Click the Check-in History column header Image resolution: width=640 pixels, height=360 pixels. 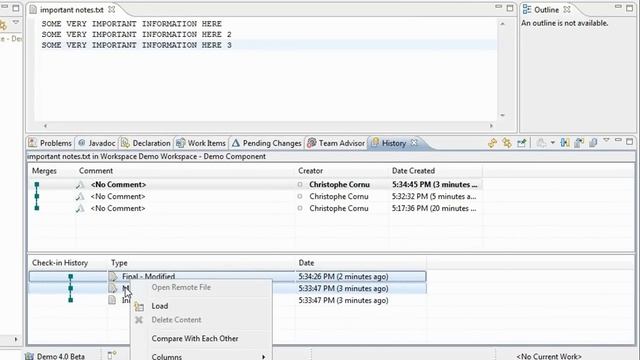[x=60, y=263]
